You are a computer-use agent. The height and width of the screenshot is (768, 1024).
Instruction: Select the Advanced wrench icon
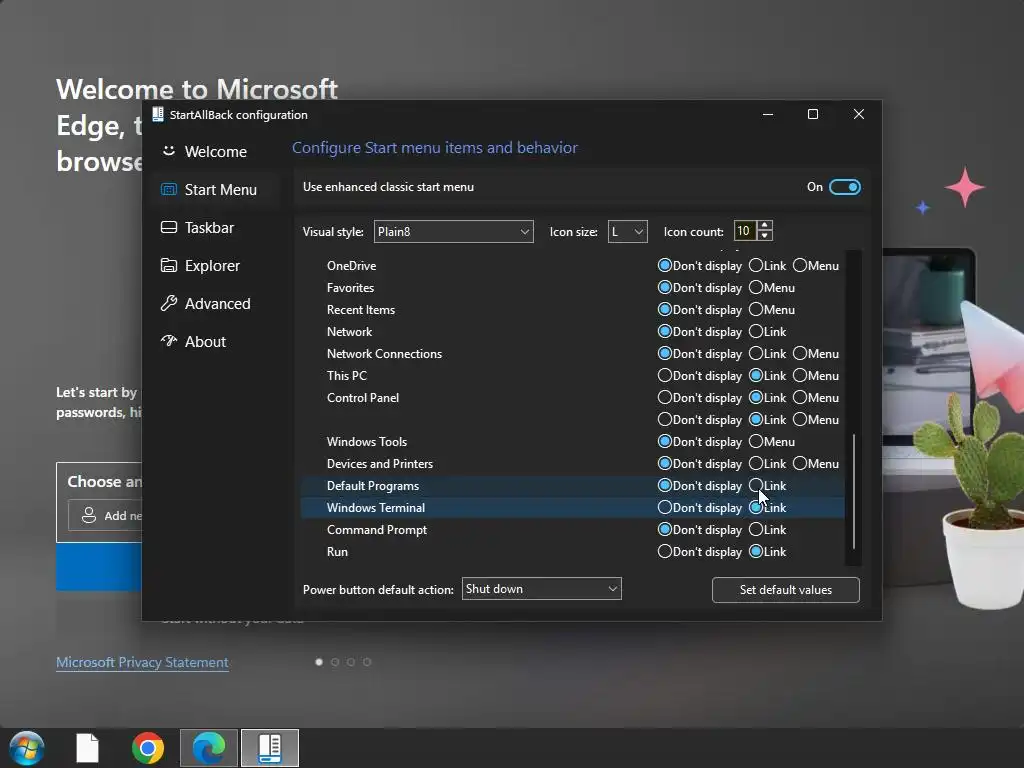(x=168, y=303)
